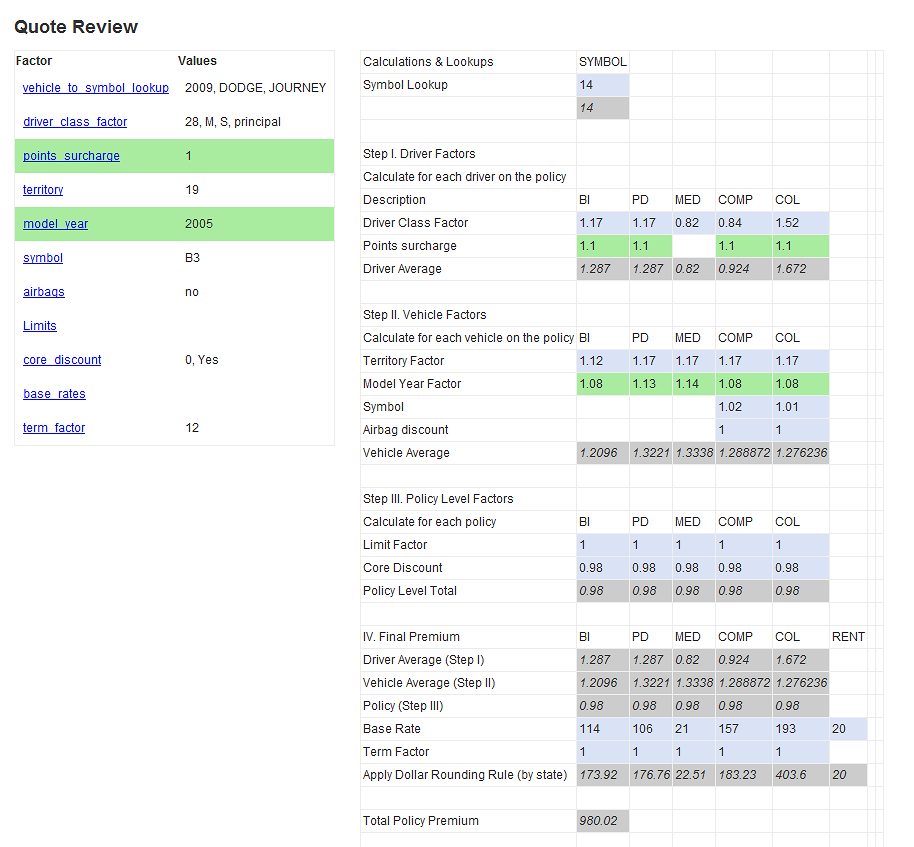914x847 pixels.
Task: Select the value "2009, DODGE, JOURNEY"
Action: coord(255,88)
